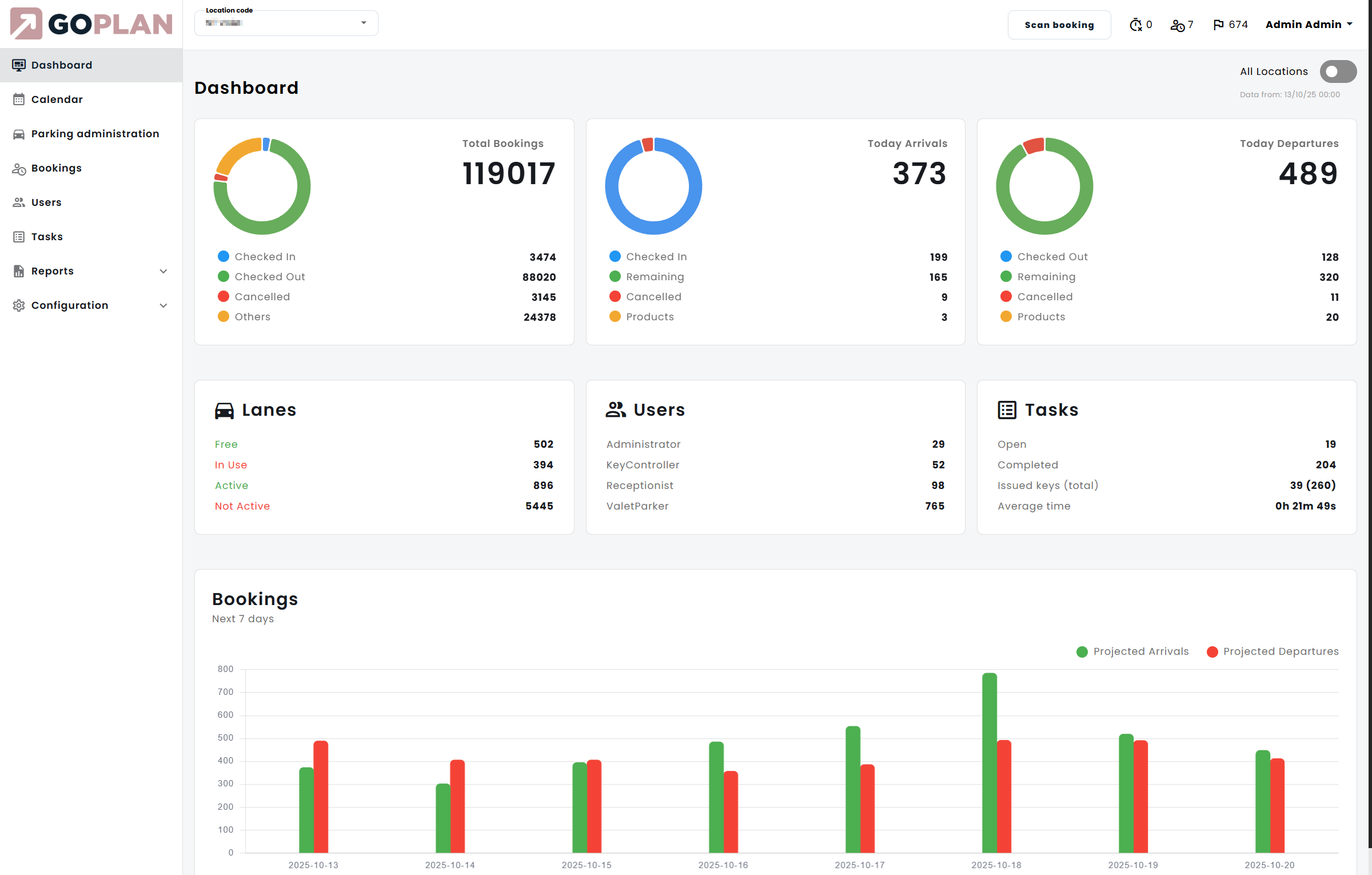Image resolution: width=1372 pixels, height=875 pixels.
Task: Select the Calendar icon in the sidebar
Action: click(20, 99)
